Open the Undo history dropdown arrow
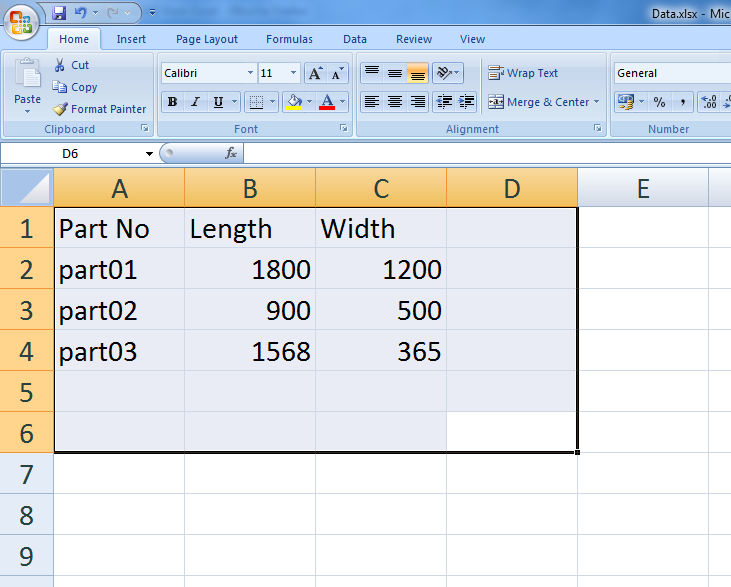The image size is (731, 587). (x=95, y=13)
